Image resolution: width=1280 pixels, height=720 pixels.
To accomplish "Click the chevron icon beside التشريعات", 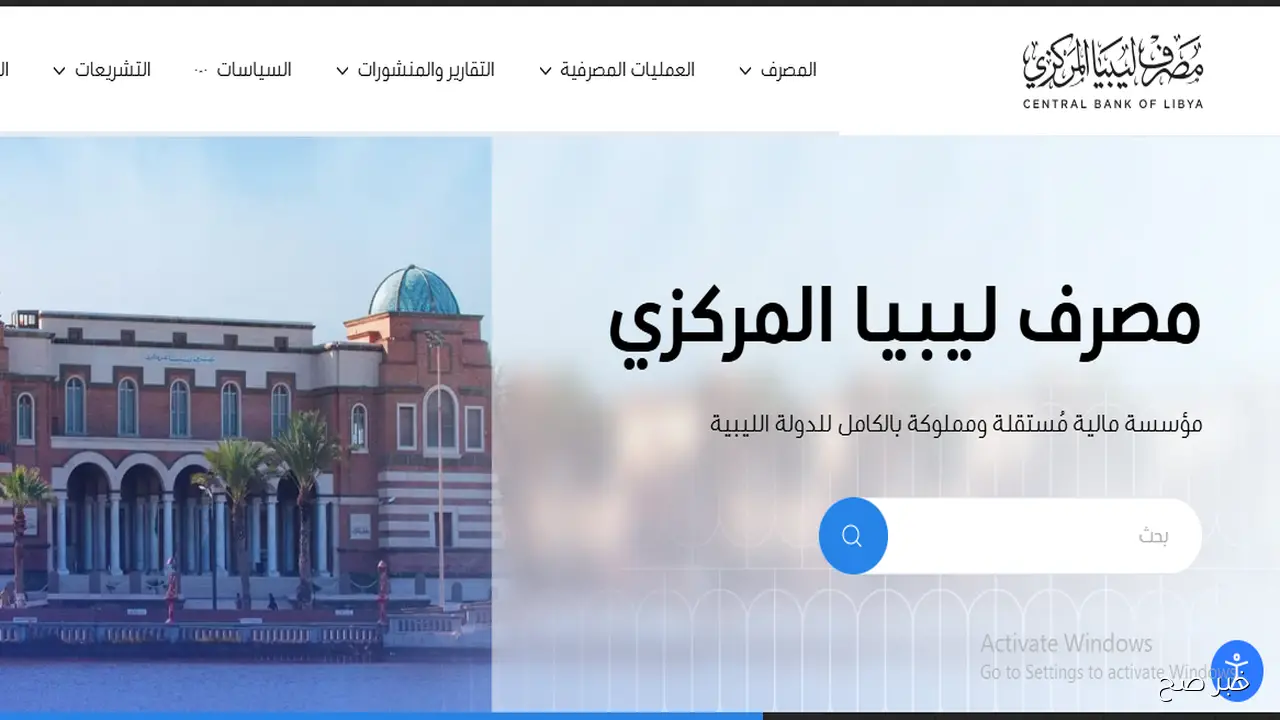I will pos(58,71).
